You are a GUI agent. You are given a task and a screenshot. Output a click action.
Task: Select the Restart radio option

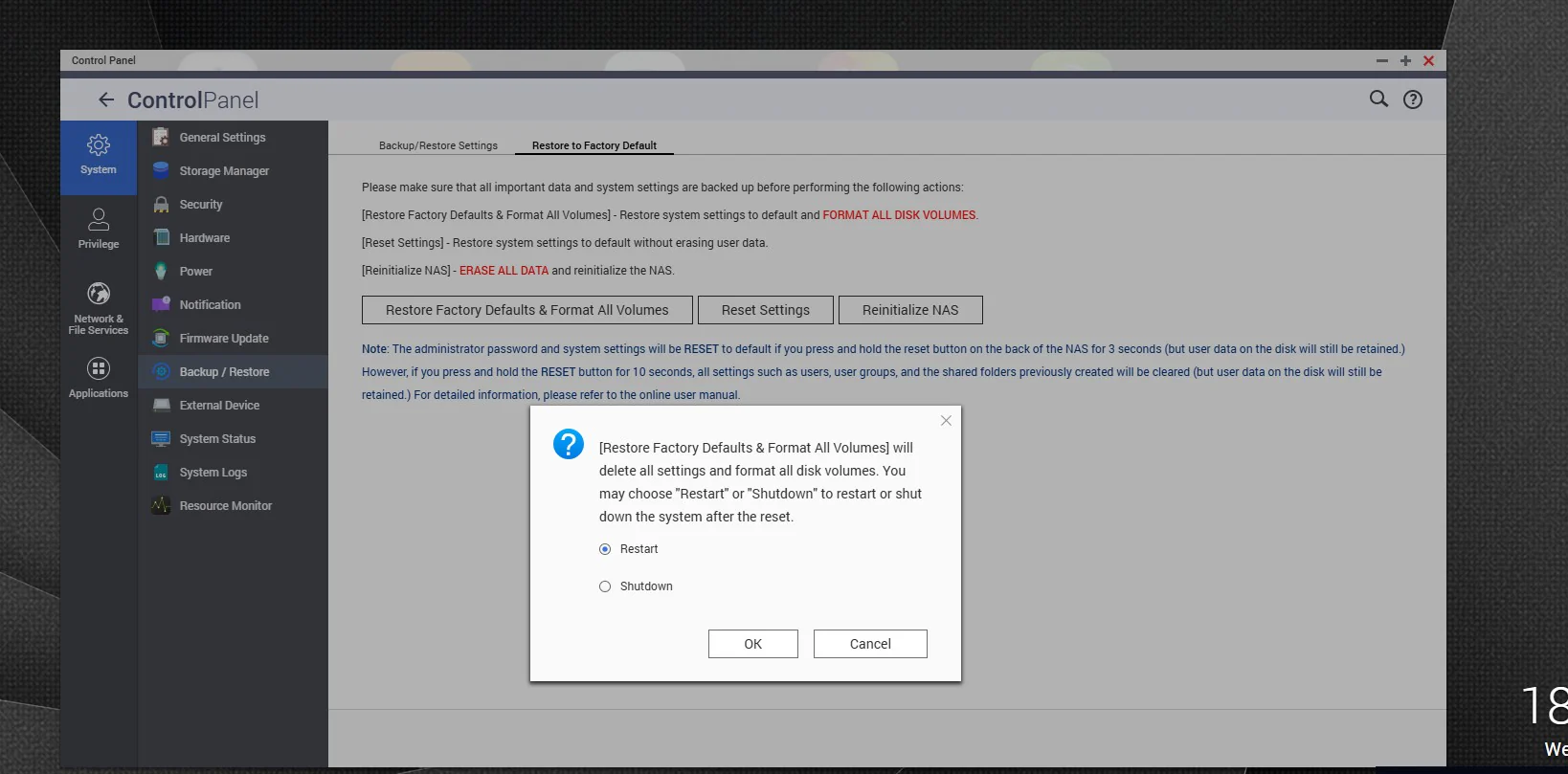coord(605,549)
